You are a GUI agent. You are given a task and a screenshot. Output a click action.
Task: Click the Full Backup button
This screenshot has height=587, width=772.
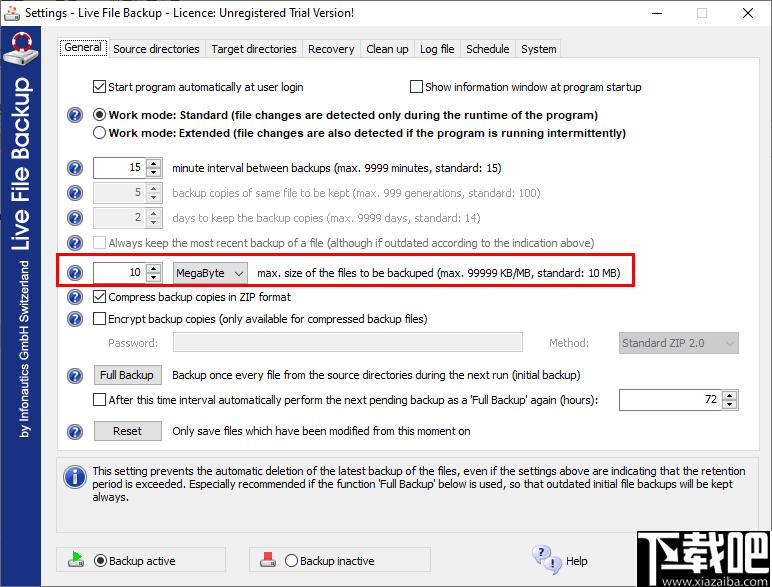[127, 375]
